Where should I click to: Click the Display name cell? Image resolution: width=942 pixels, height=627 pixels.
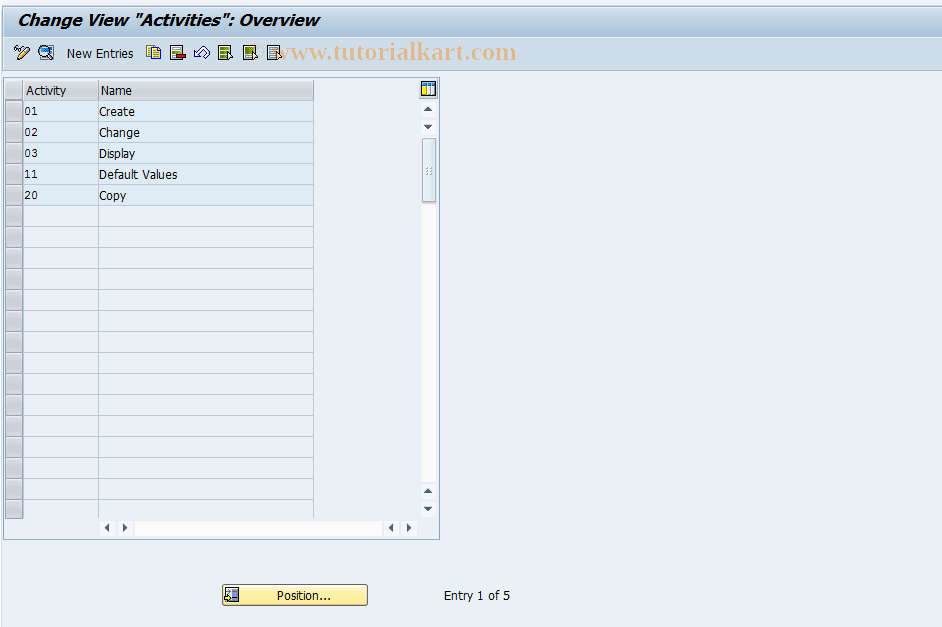coord(206,153)
